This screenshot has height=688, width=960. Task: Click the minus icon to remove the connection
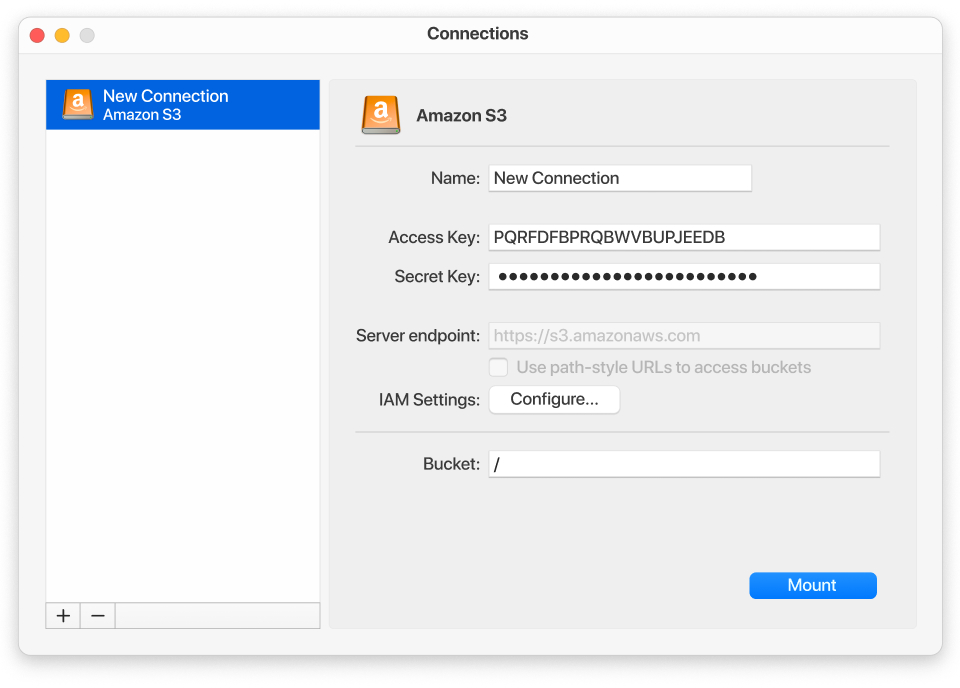coord(97,615)
